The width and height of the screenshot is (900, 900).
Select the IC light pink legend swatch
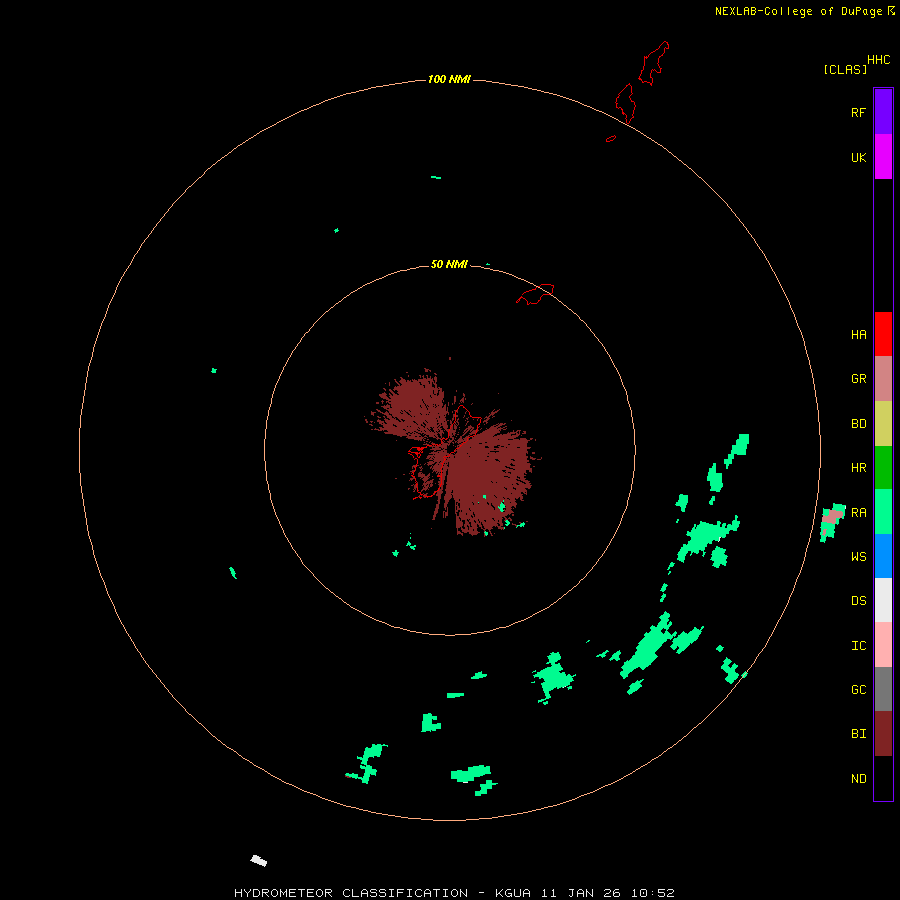click(x=883, y=645)
